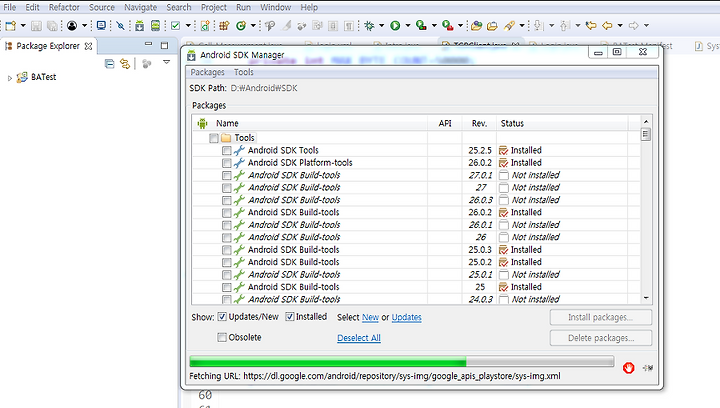Click the Deselect All link
The height and width of the screenshot is (408, 720).
coord(359,338)
